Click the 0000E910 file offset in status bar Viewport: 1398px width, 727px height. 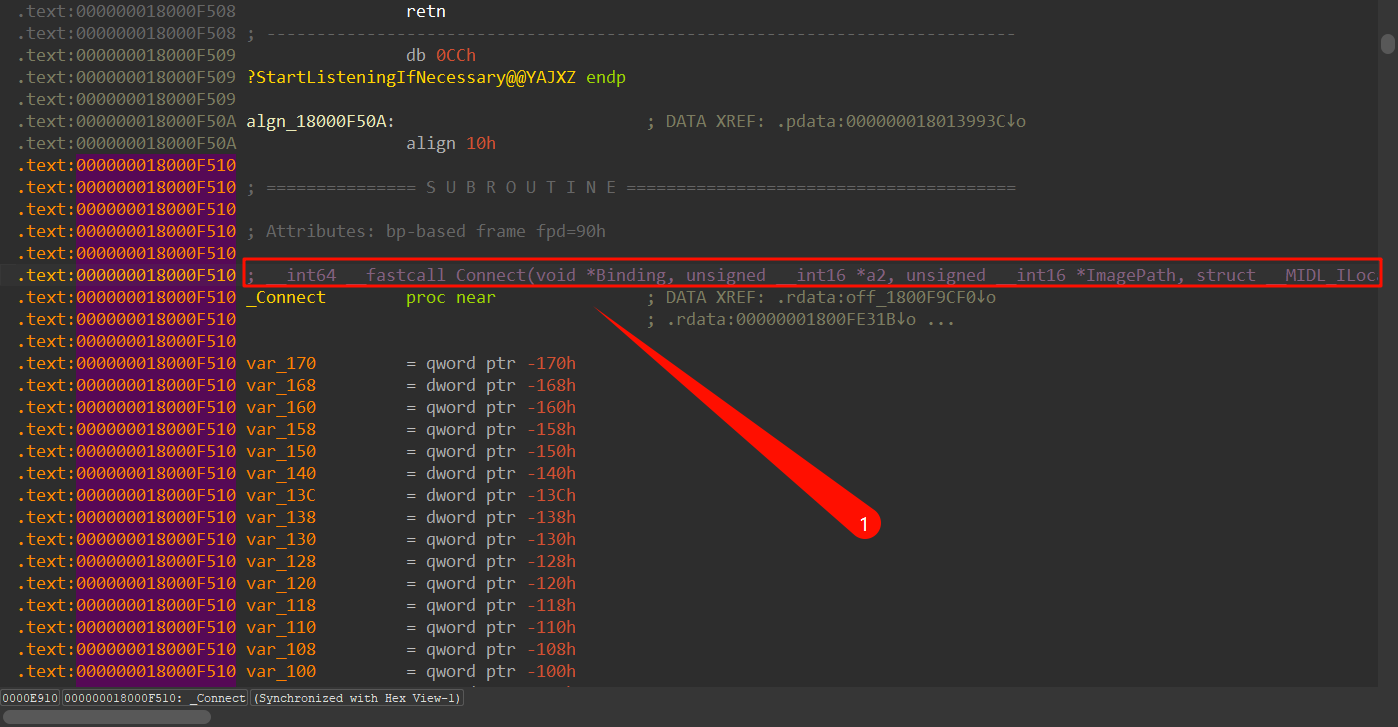(x=30, y=698)
